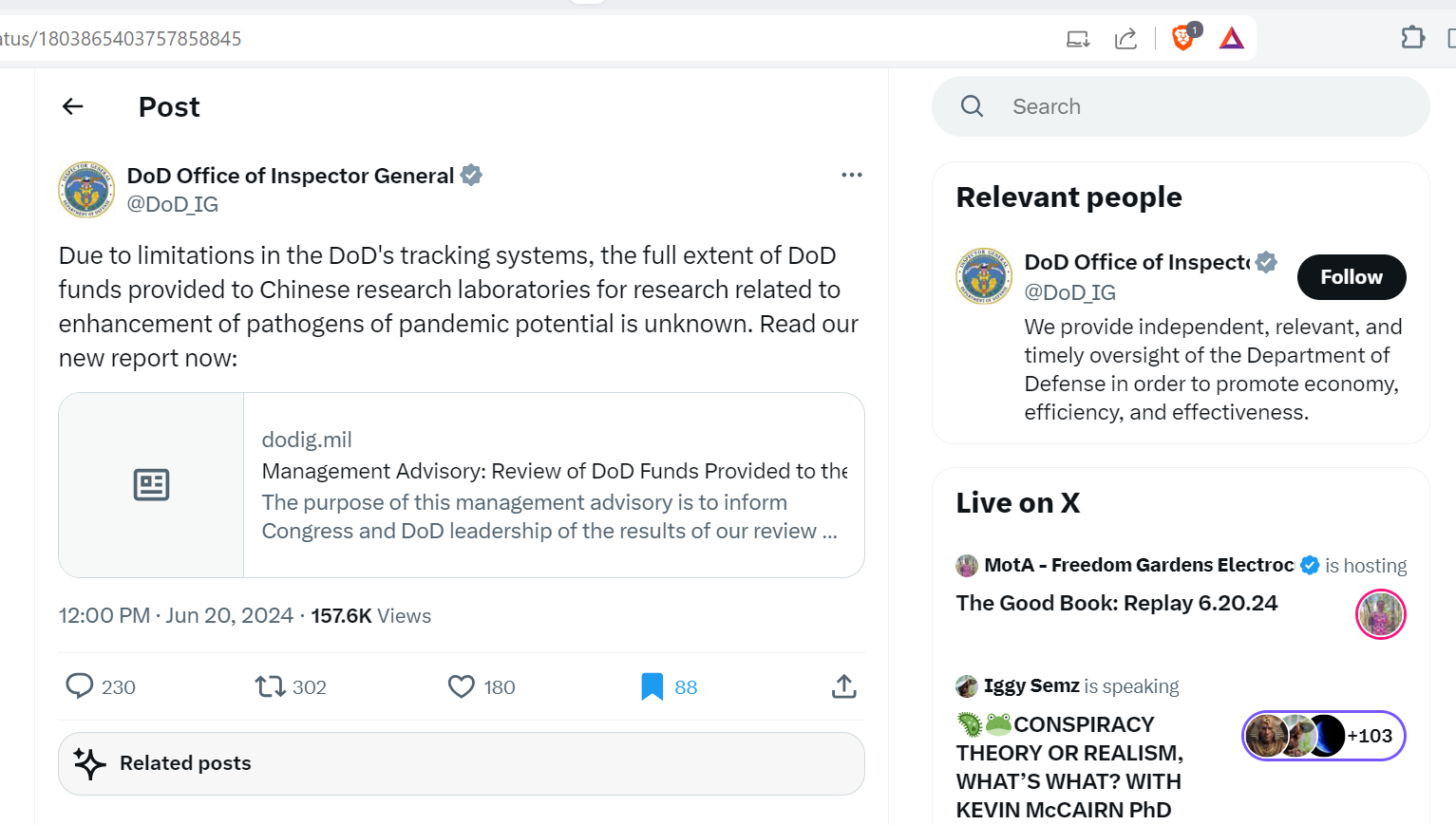Focus the Search input field

click(1181, 106)
